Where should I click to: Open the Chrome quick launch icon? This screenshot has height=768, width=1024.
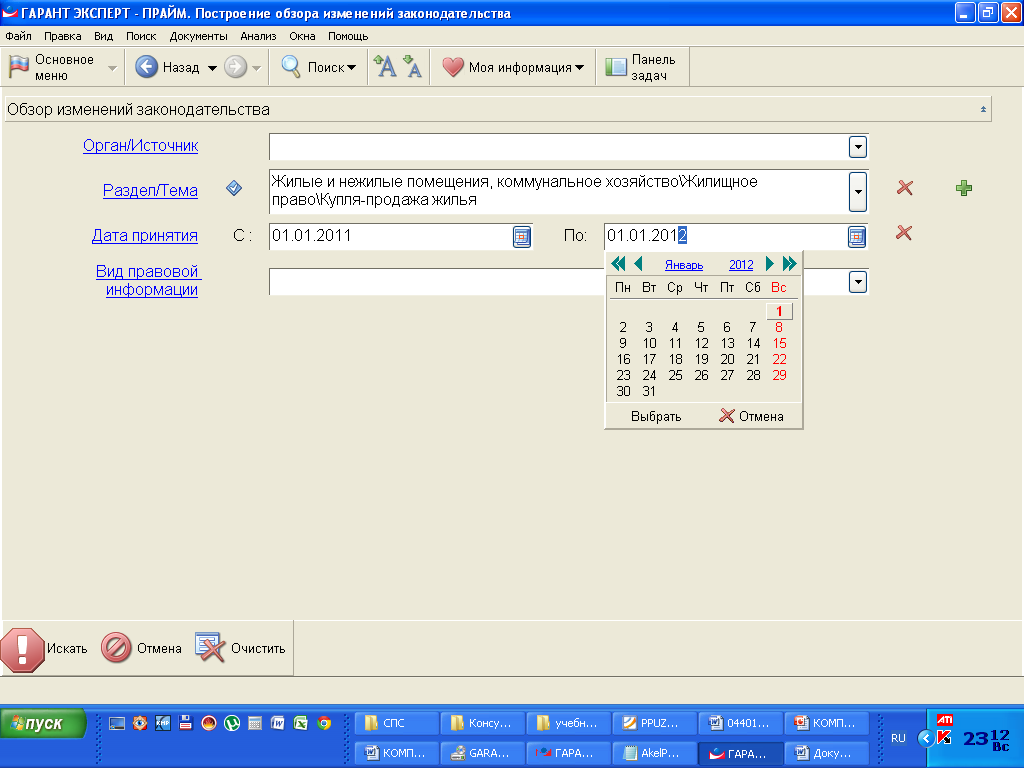(324, 723)
